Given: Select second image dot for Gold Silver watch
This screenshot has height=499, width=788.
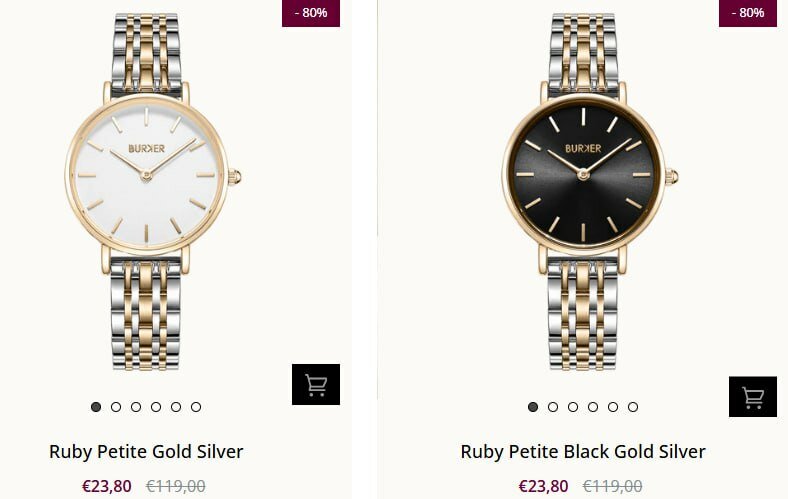Looking at the screenshot, I should pos(116,407).
